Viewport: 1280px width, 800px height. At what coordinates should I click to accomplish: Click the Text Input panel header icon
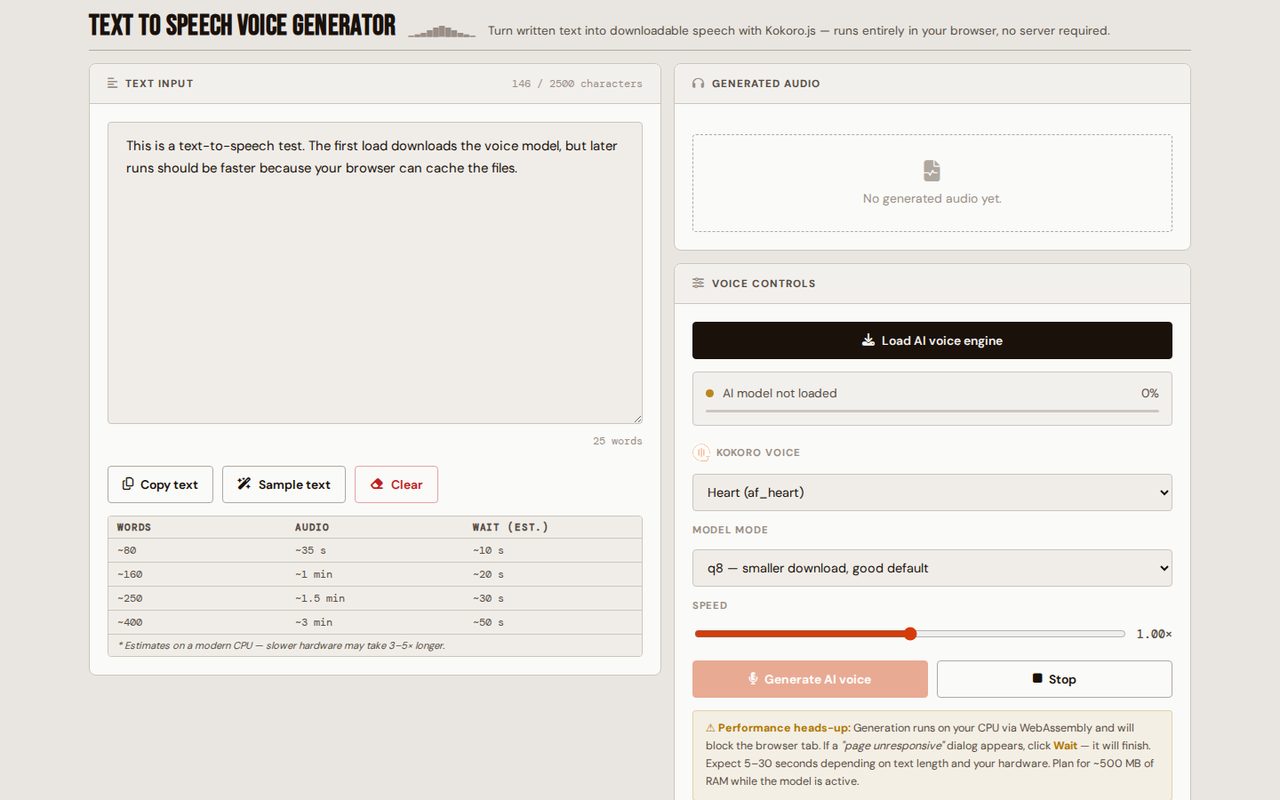pyautogui.click(x=113, y=83)
